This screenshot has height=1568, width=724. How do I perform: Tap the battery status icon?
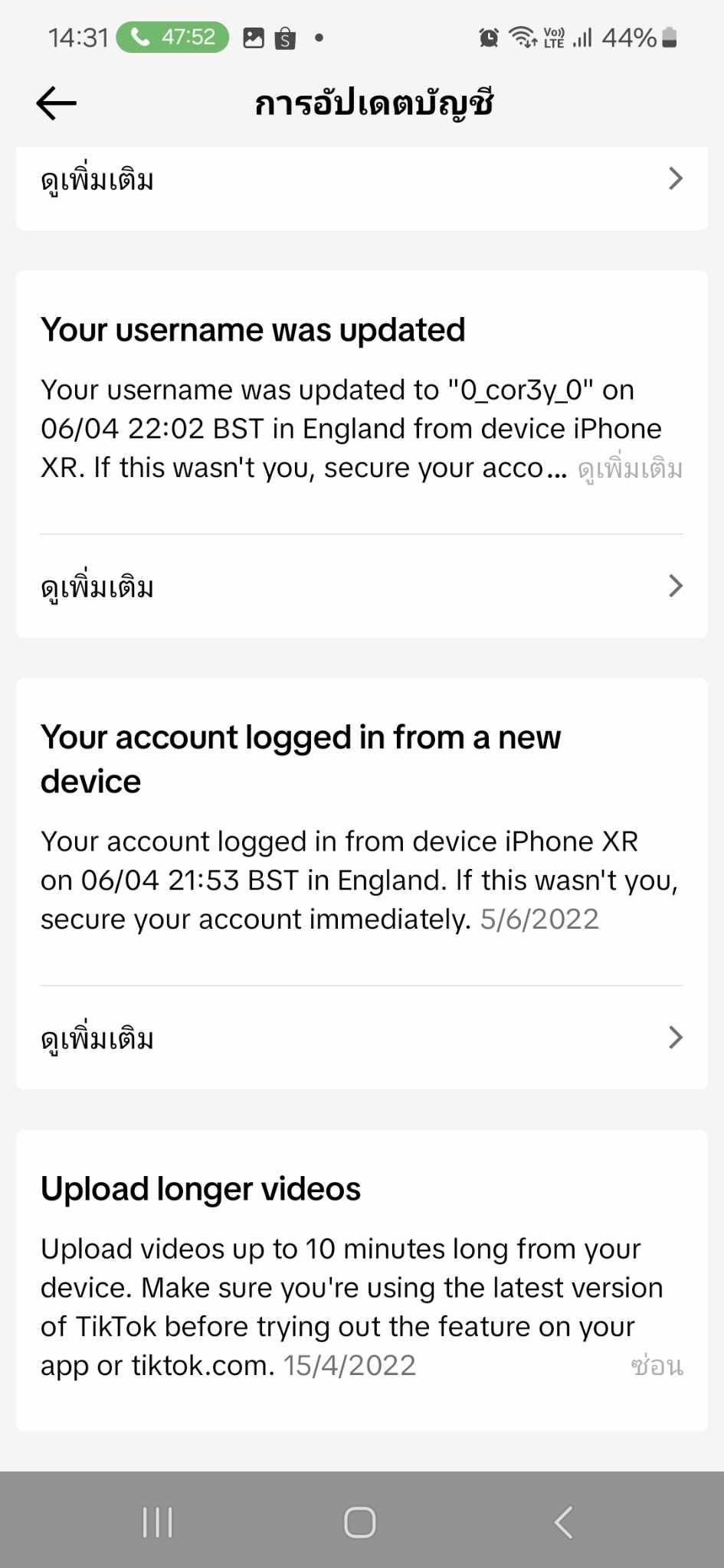669,37
